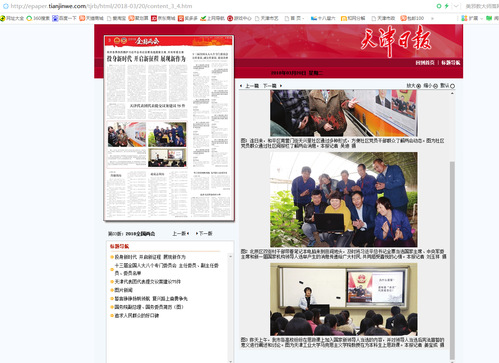The height and width of the screenshot is (363, 499).
Task: Open the 十八届六 bookmark icon
Action: point(314,18)
